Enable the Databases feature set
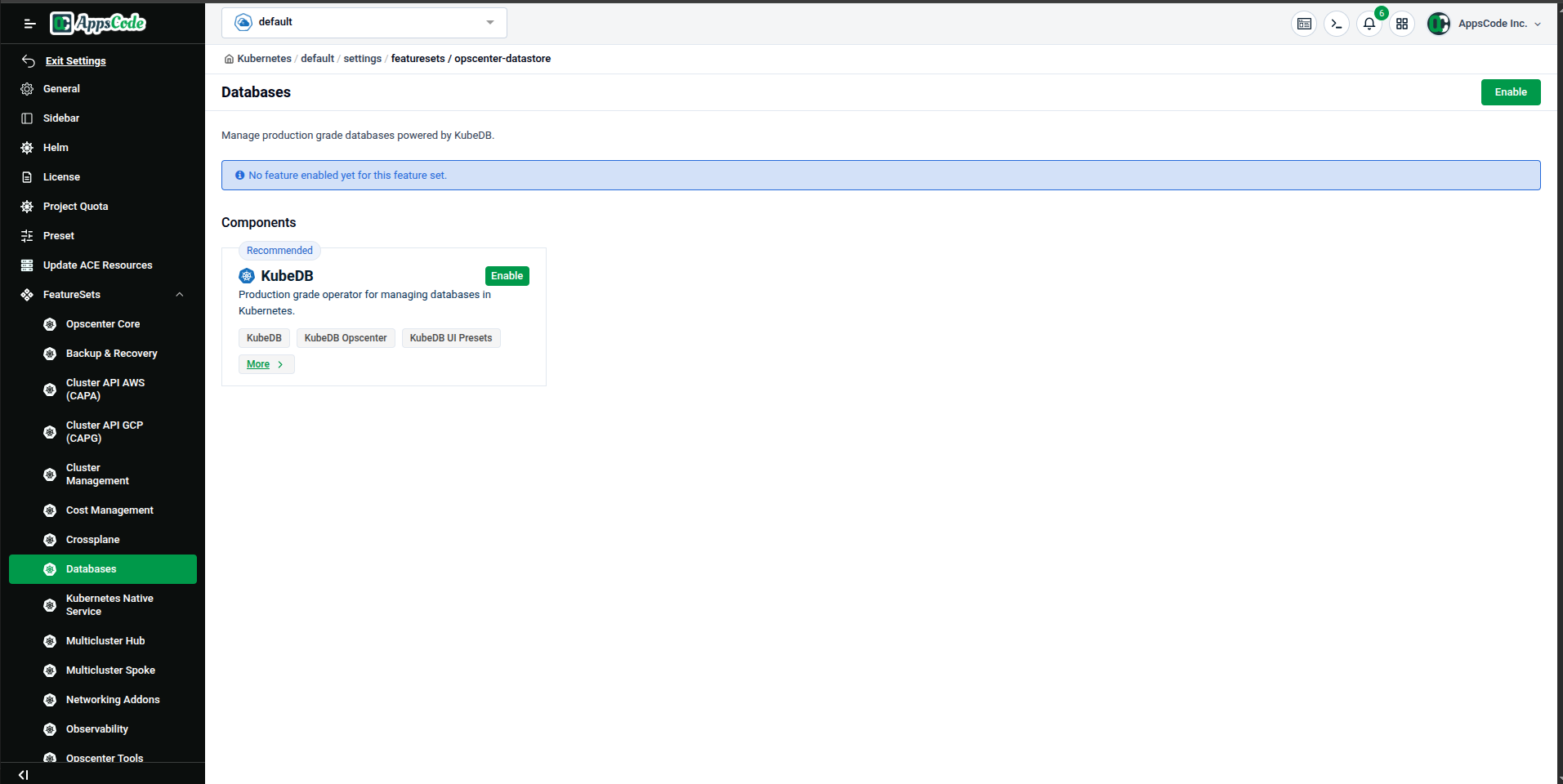 [x=1510, y=91]
